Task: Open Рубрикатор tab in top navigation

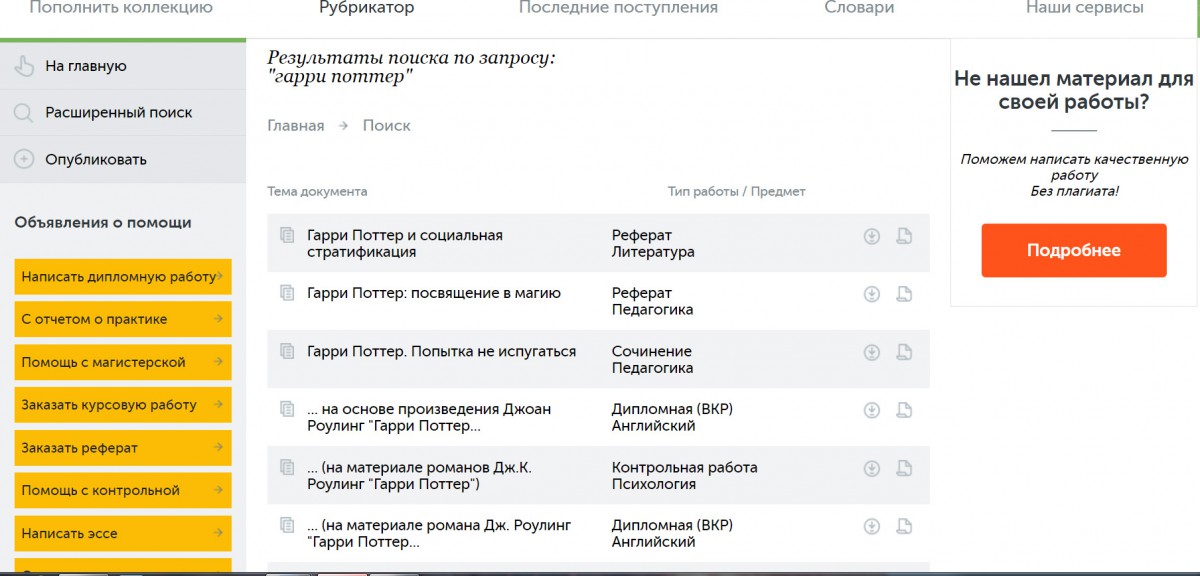Action: tap(367, 8)
